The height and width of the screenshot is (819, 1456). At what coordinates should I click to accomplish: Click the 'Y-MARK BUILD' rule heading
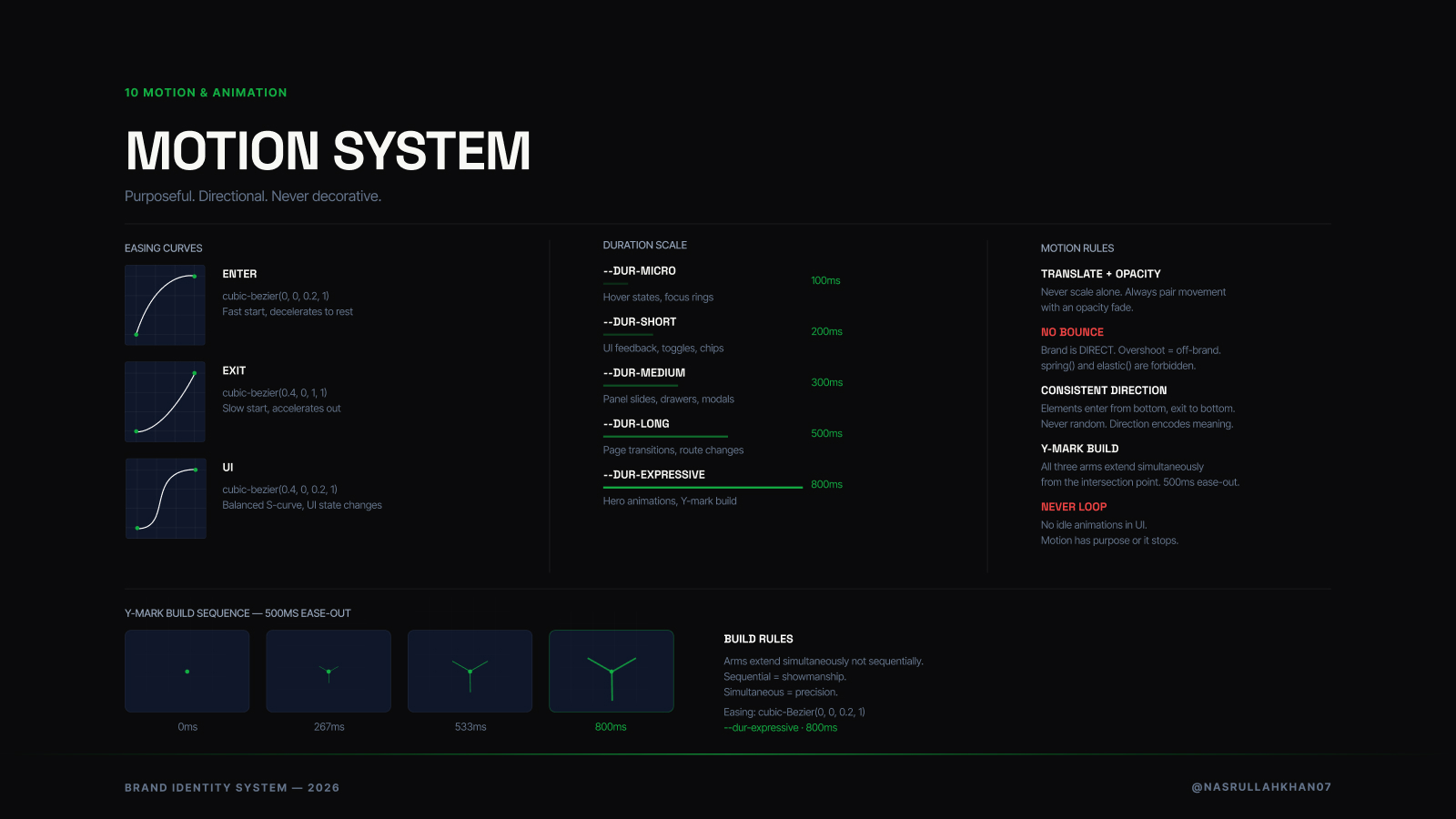click(x=1080, y=449)
